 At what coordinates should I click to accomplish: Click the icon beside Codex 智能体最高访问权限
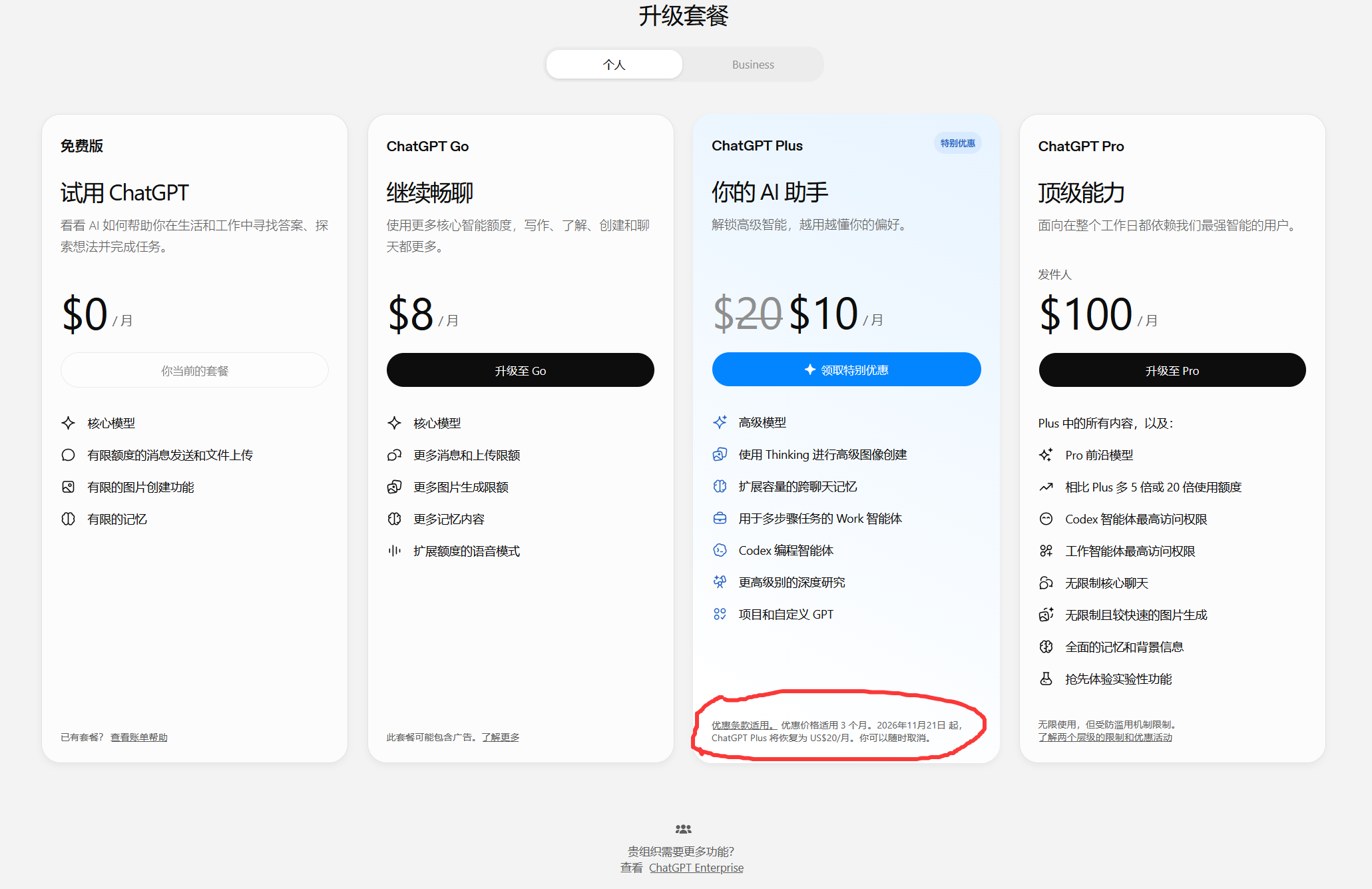coord(1046,519)
